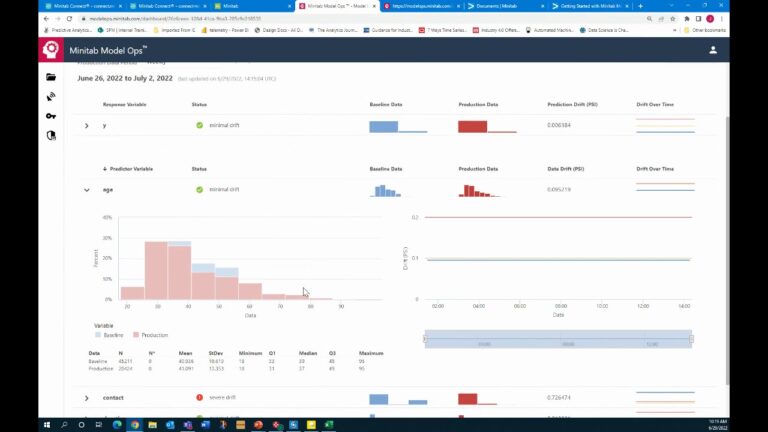Switch to the Documents | Minitab tab
This screenshot has width=768, height=432.
point(506,6)
